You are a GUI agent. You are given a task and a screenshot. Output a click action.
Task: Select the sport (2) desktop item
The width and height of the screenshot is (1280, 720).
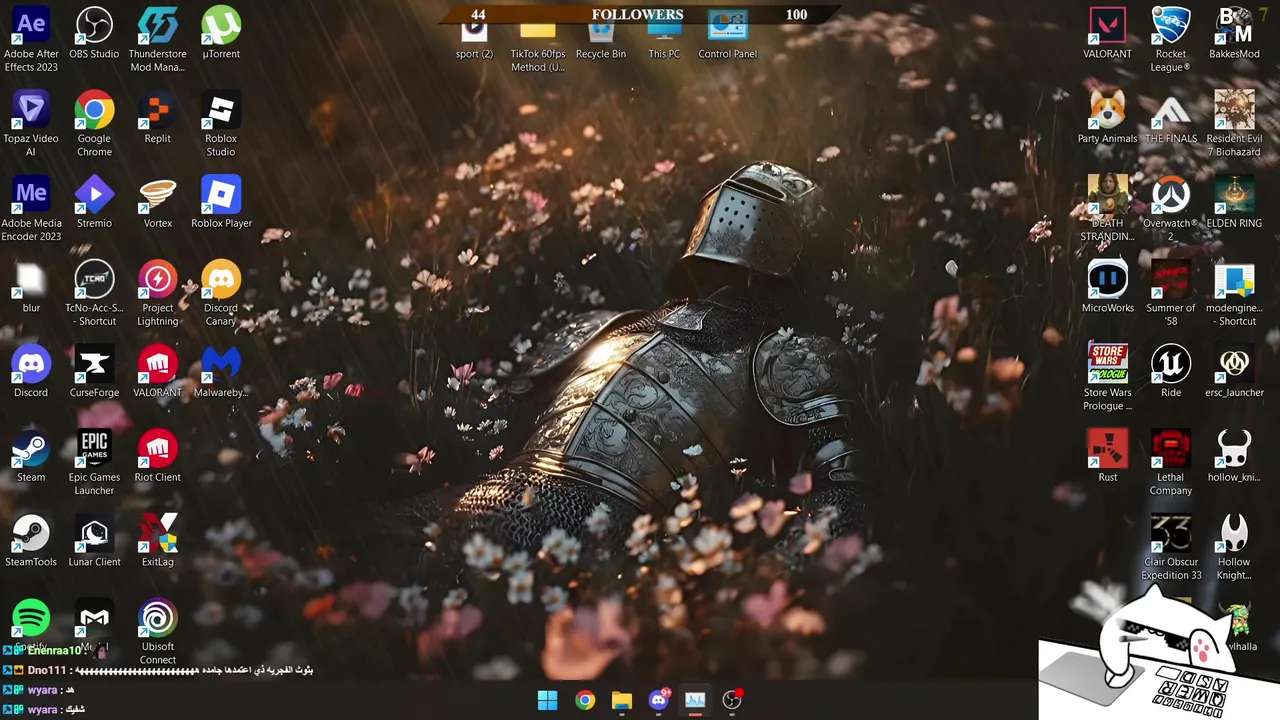click(474, 40)
